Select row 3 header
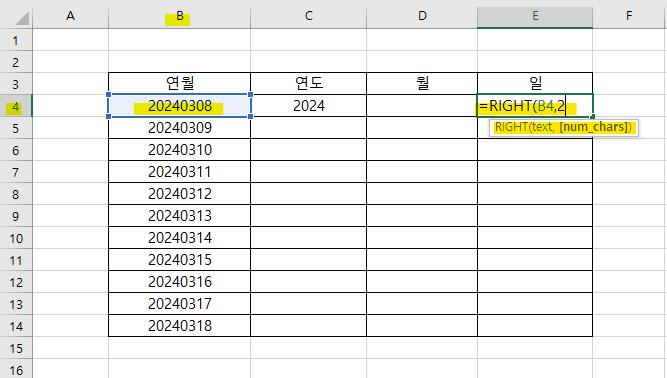The height and width of the screenshot is (378, 667). pyautogui.click(x=16, y=84)
